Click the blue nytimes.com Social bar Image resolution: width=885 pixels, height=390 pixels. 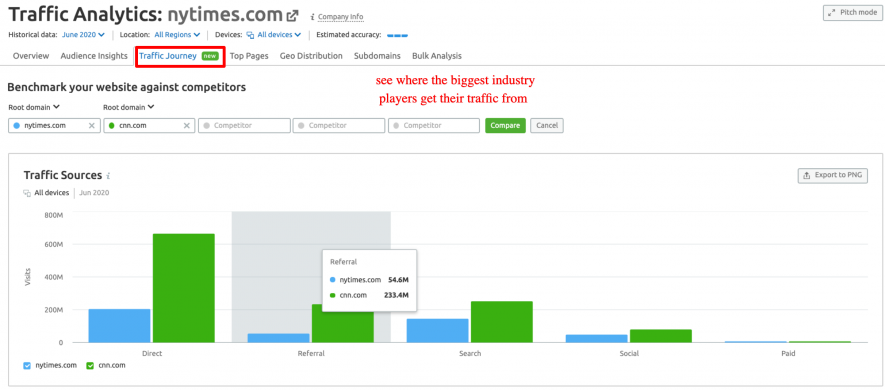tap(597, 338)
